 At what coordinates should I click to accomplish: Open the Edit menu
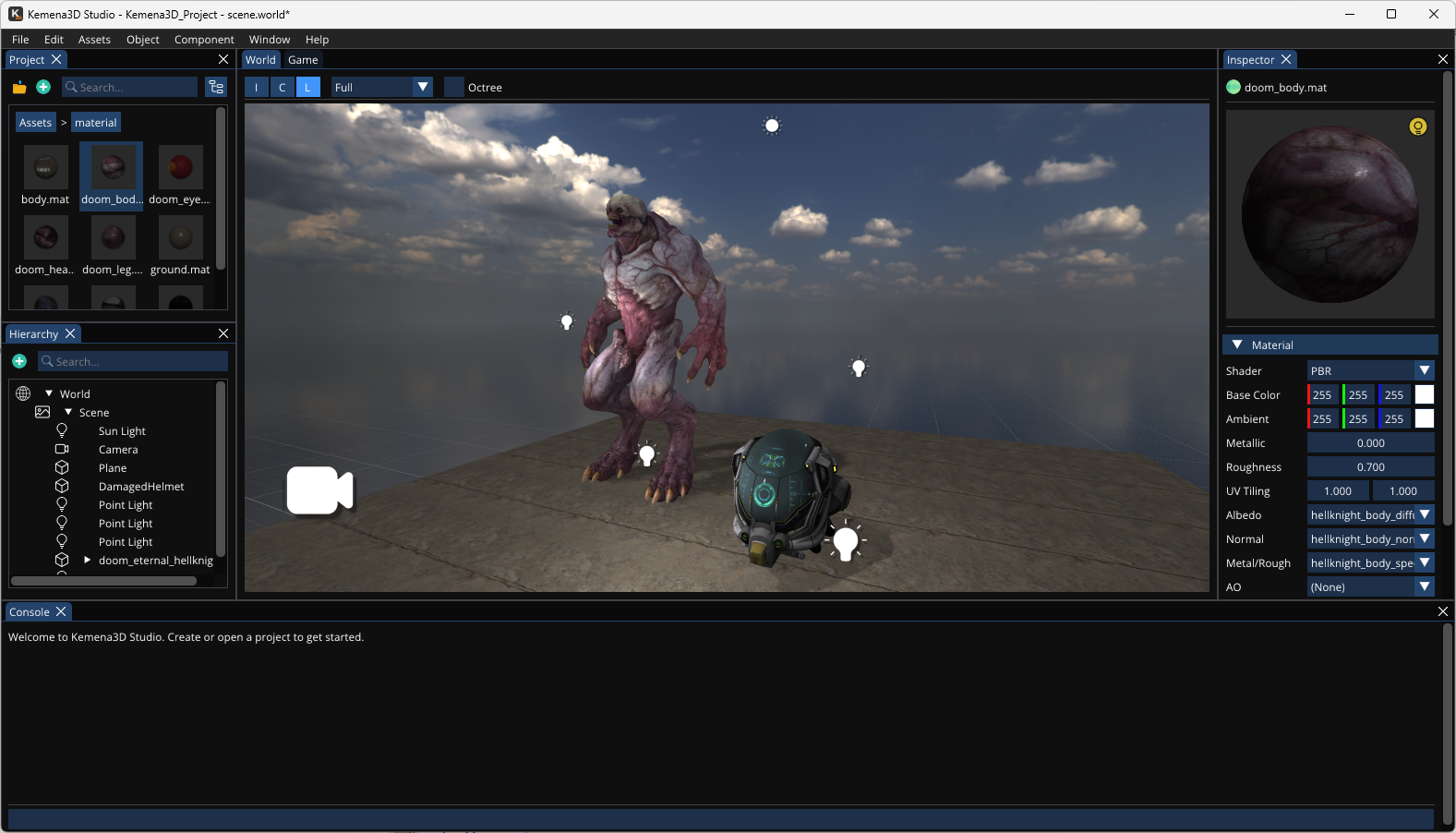(54, 40)
